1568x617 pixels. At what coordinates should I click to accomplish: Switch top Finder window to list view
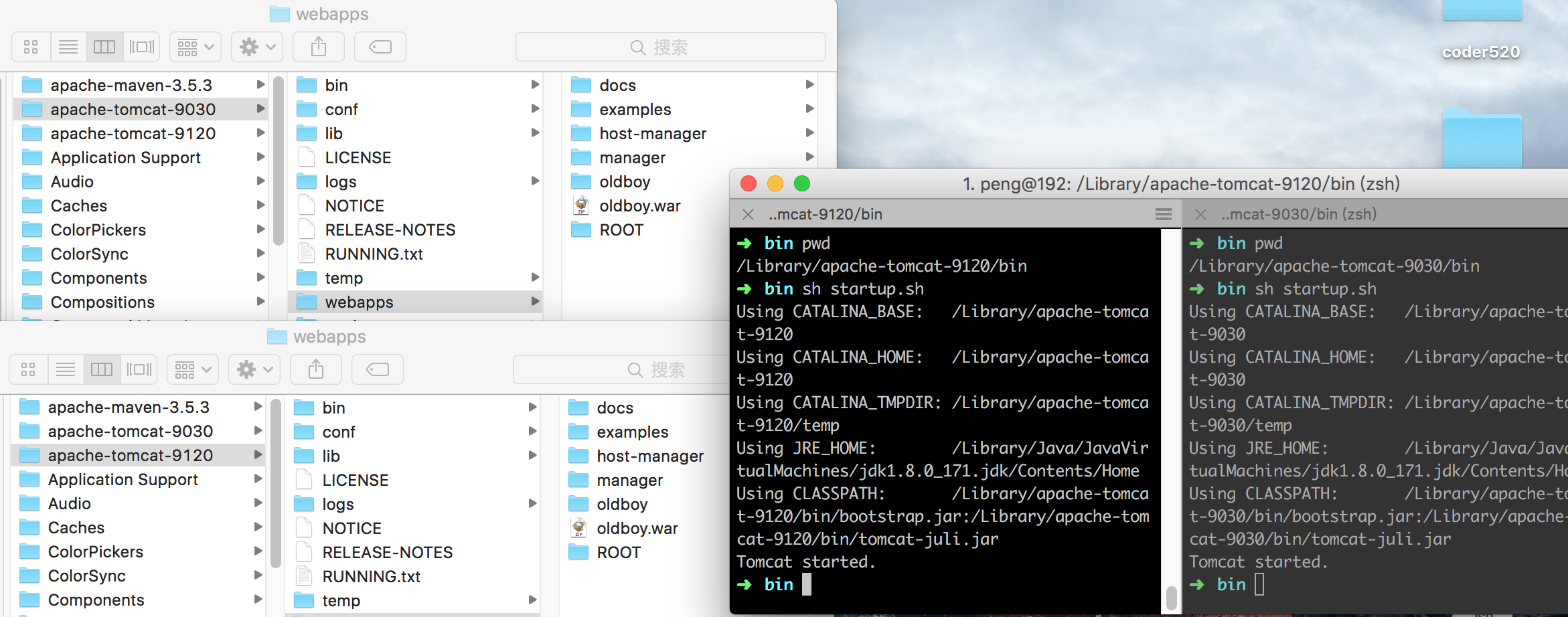(x=68, y=47)
